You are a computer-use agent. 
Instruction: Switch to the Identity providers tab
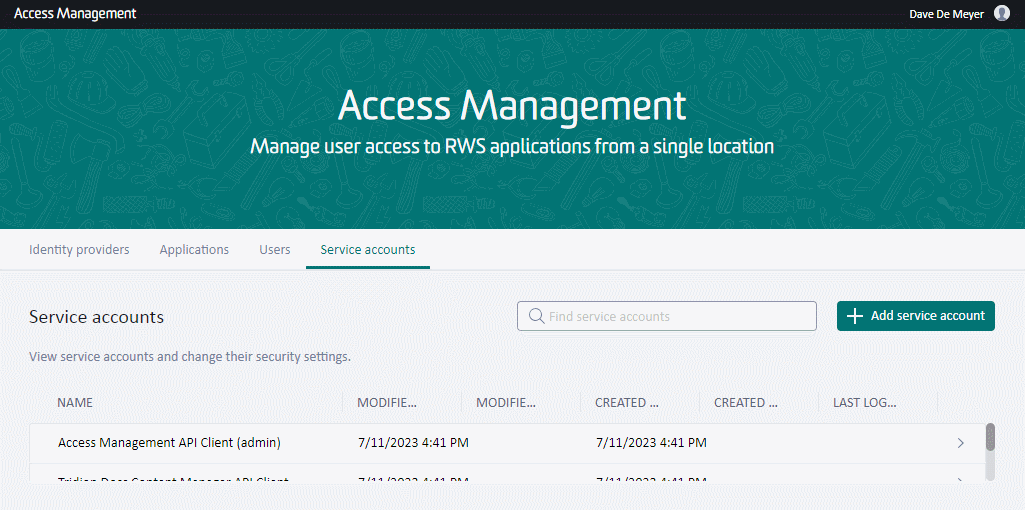(79, 250)
